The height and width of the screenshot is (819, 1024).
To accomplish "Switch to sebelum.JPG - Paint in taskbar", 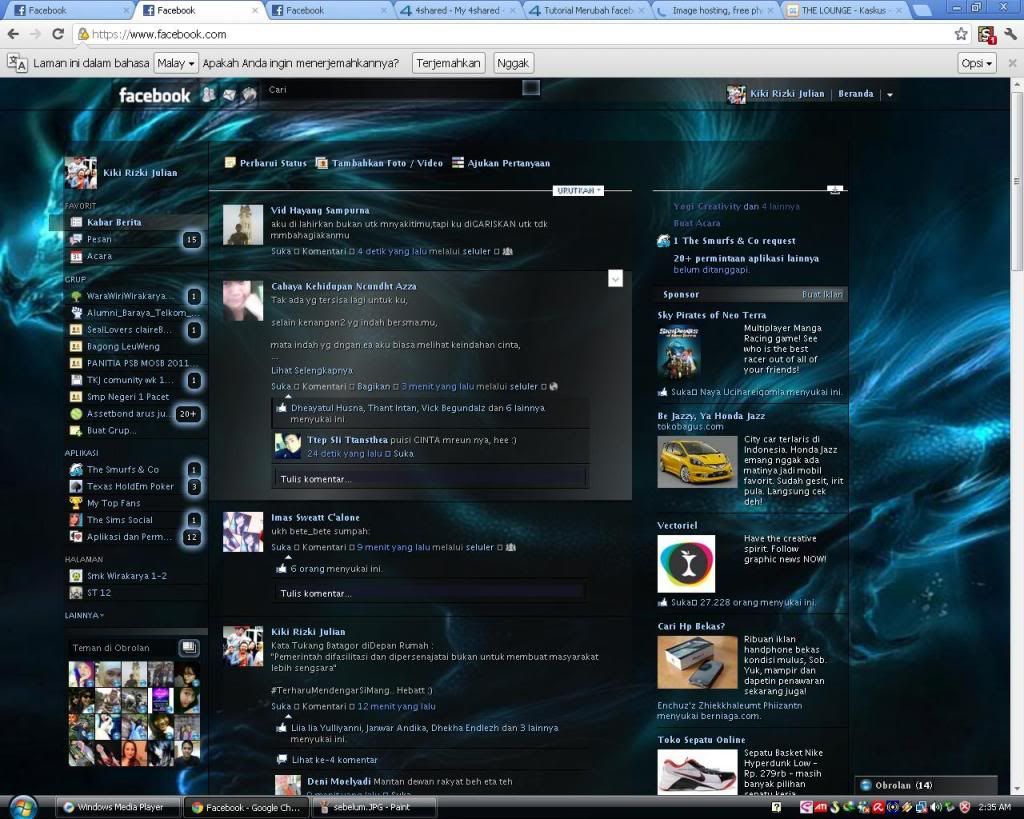I will 374,807.
